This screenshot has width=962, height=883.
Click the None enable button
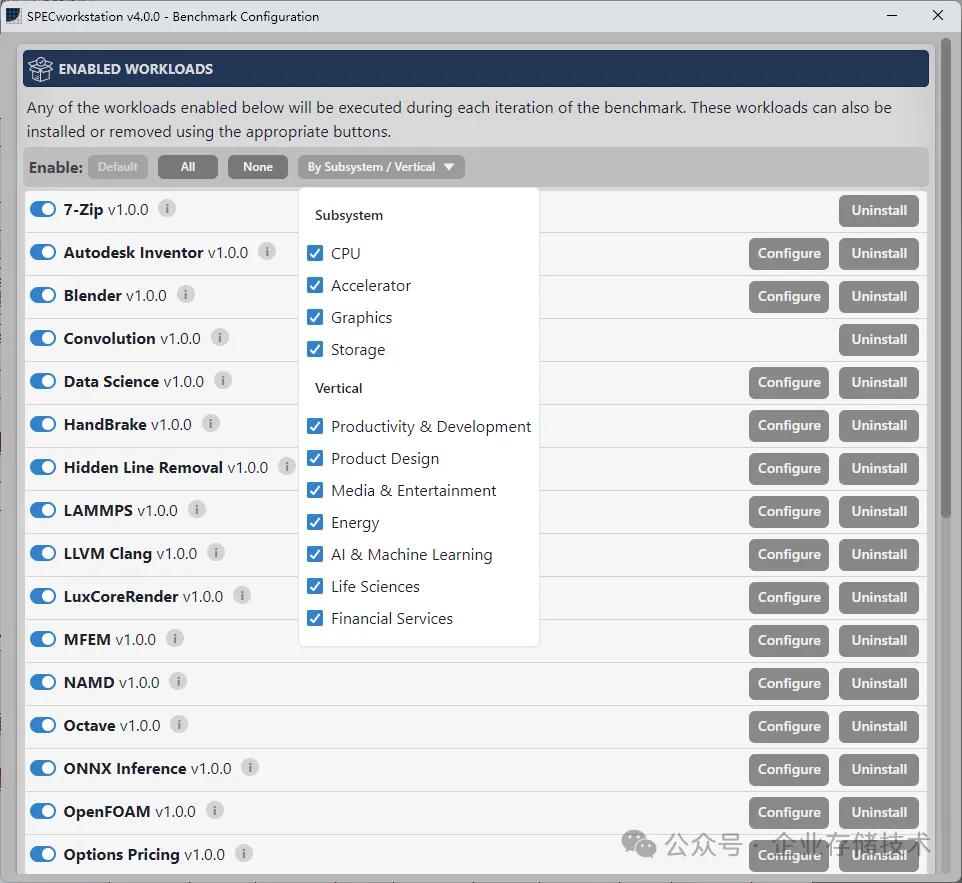tap(257, 167)
